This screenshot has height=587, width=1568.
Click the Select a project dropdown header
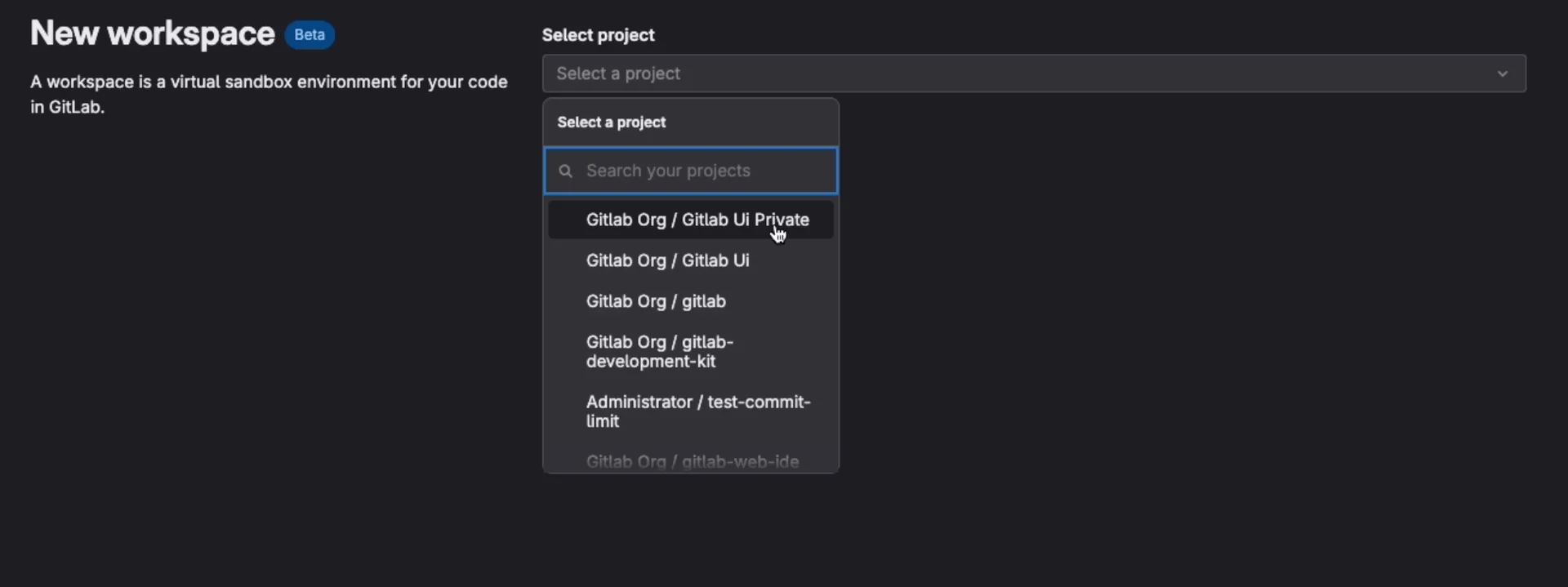click(x=611, y=122)
